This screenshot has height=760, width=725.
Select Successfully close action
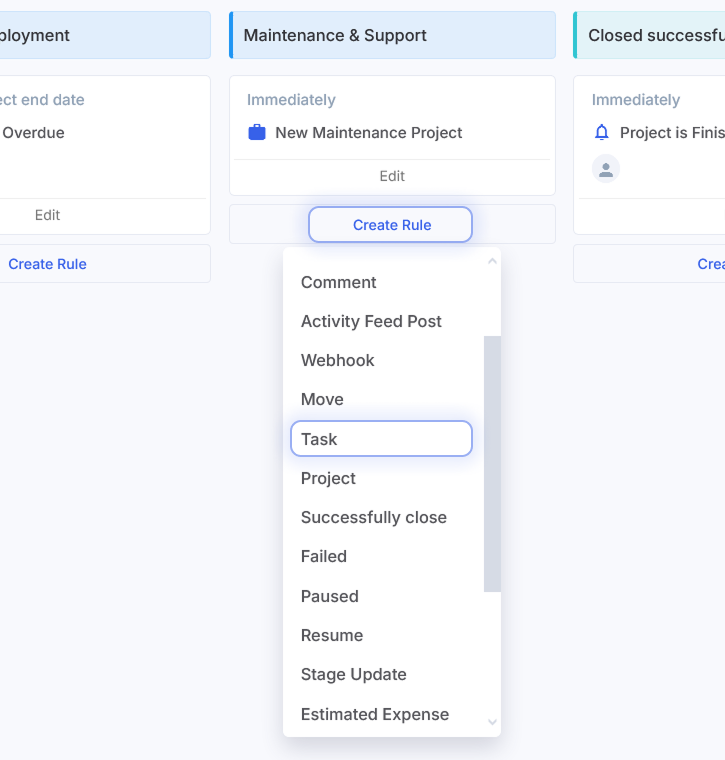pyautogui.click(x=374, y=517)
